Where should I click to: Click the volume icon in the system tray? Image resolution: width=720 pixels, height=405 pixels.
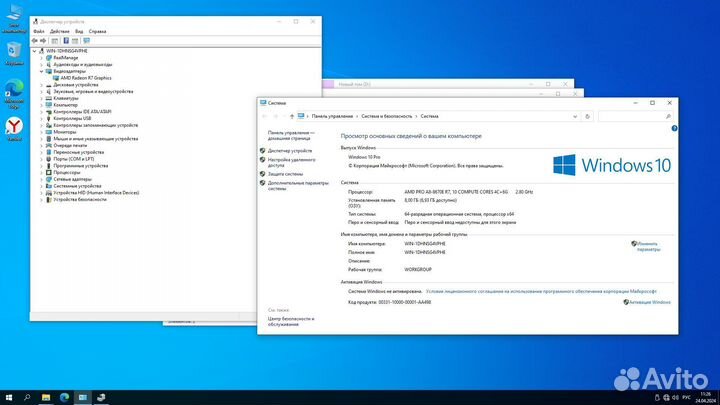[675, 398]
